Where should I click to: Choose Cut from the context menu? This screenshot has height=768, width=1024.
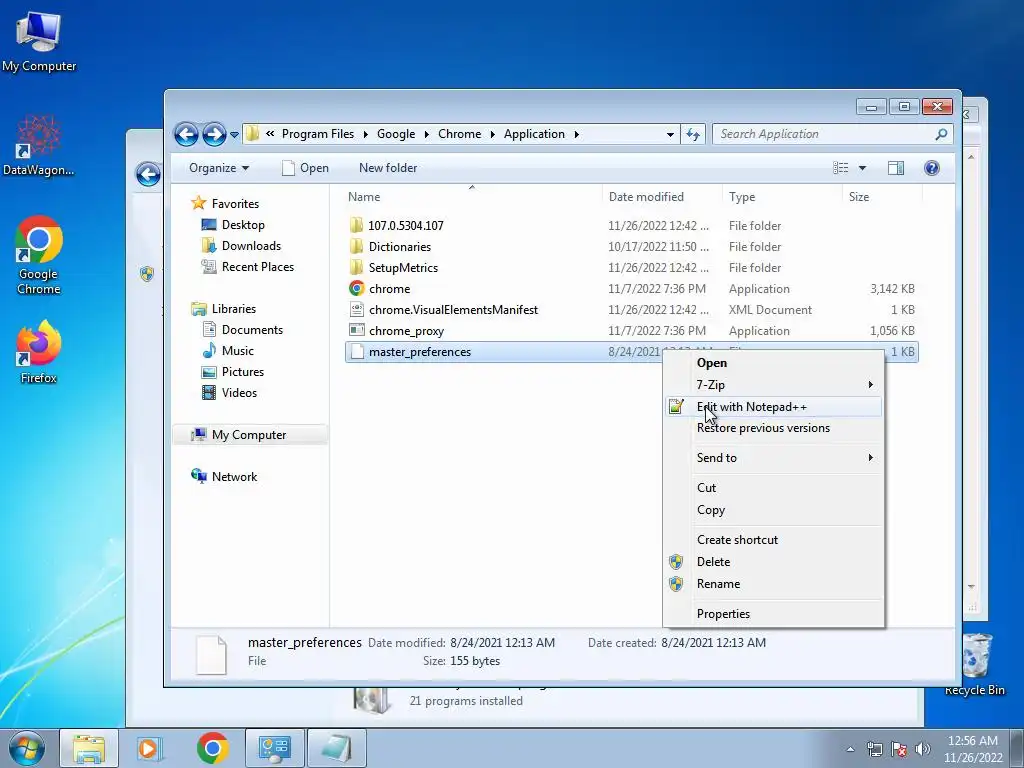[x=773, y=488]
